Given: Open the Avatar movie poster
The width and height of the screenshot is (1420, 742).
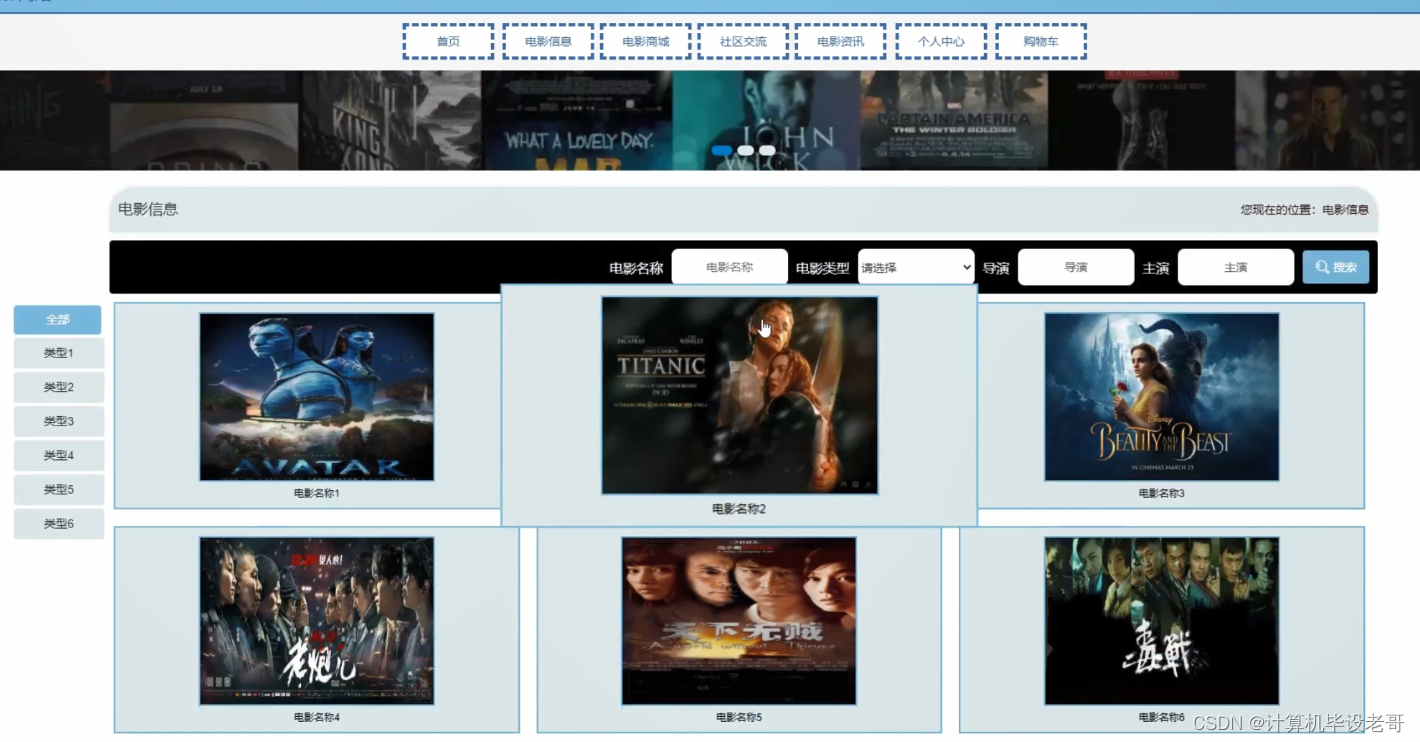Looking at the screenshot, I should (x=317, y=397).
